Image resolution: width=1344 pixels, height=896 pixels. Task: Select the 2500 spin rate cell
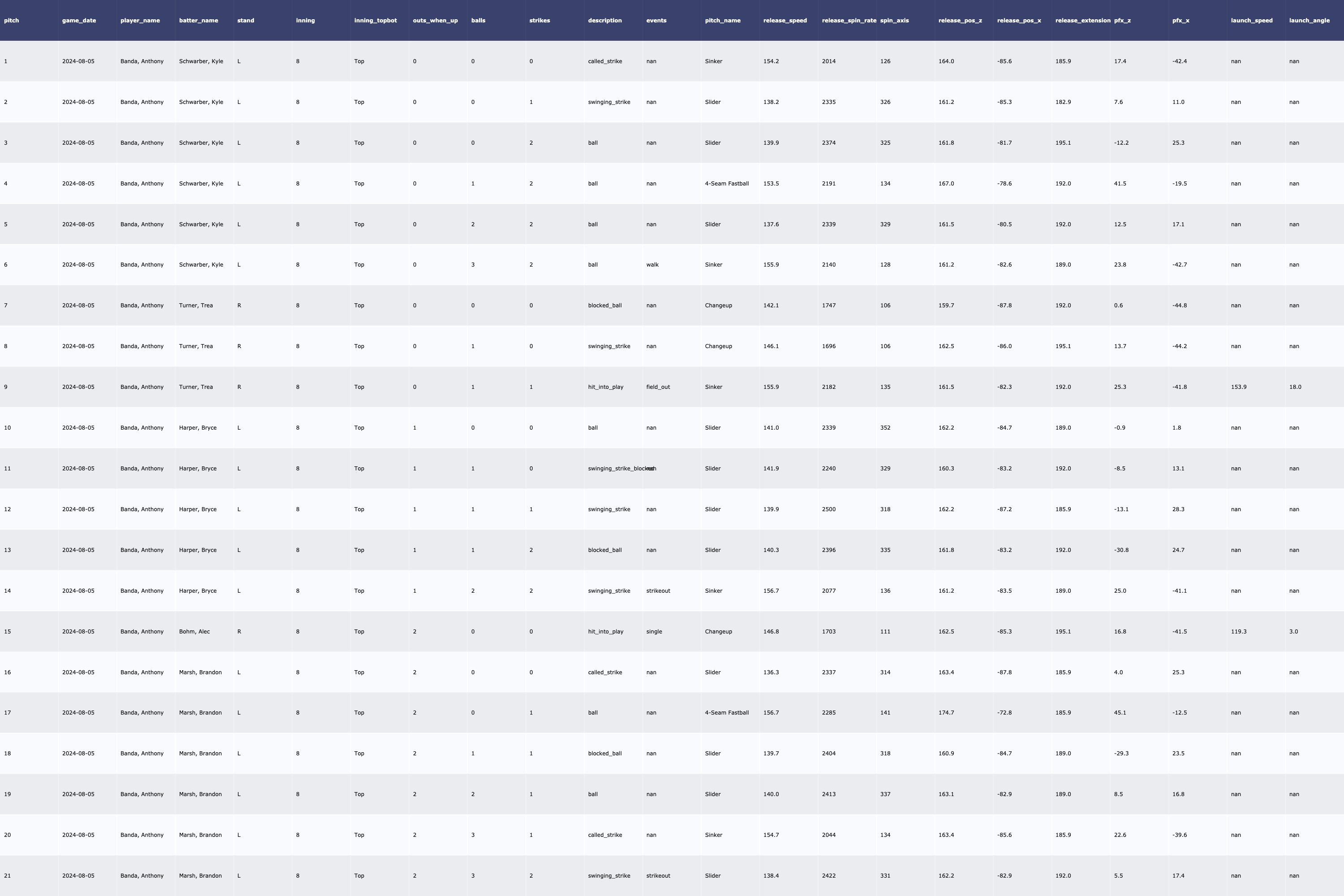[x=828, y=510]
